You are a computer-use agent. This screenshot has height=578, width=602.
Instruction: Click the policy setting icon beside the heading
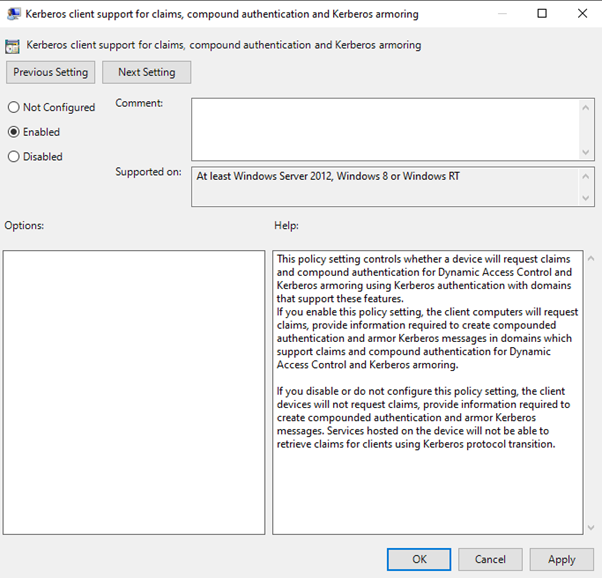pyautogui.click(x=12, y=46)
